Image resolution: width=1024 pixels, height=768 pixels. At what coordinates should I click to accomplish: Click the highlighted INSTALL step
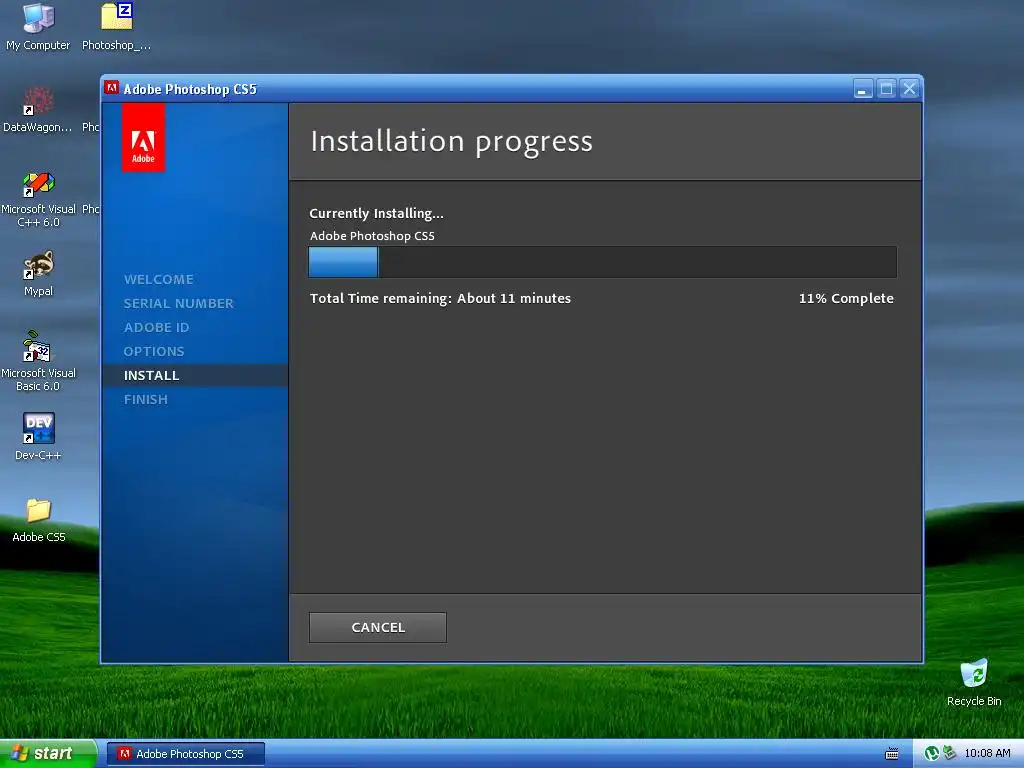pyautogui.click(x=195, y=376)
